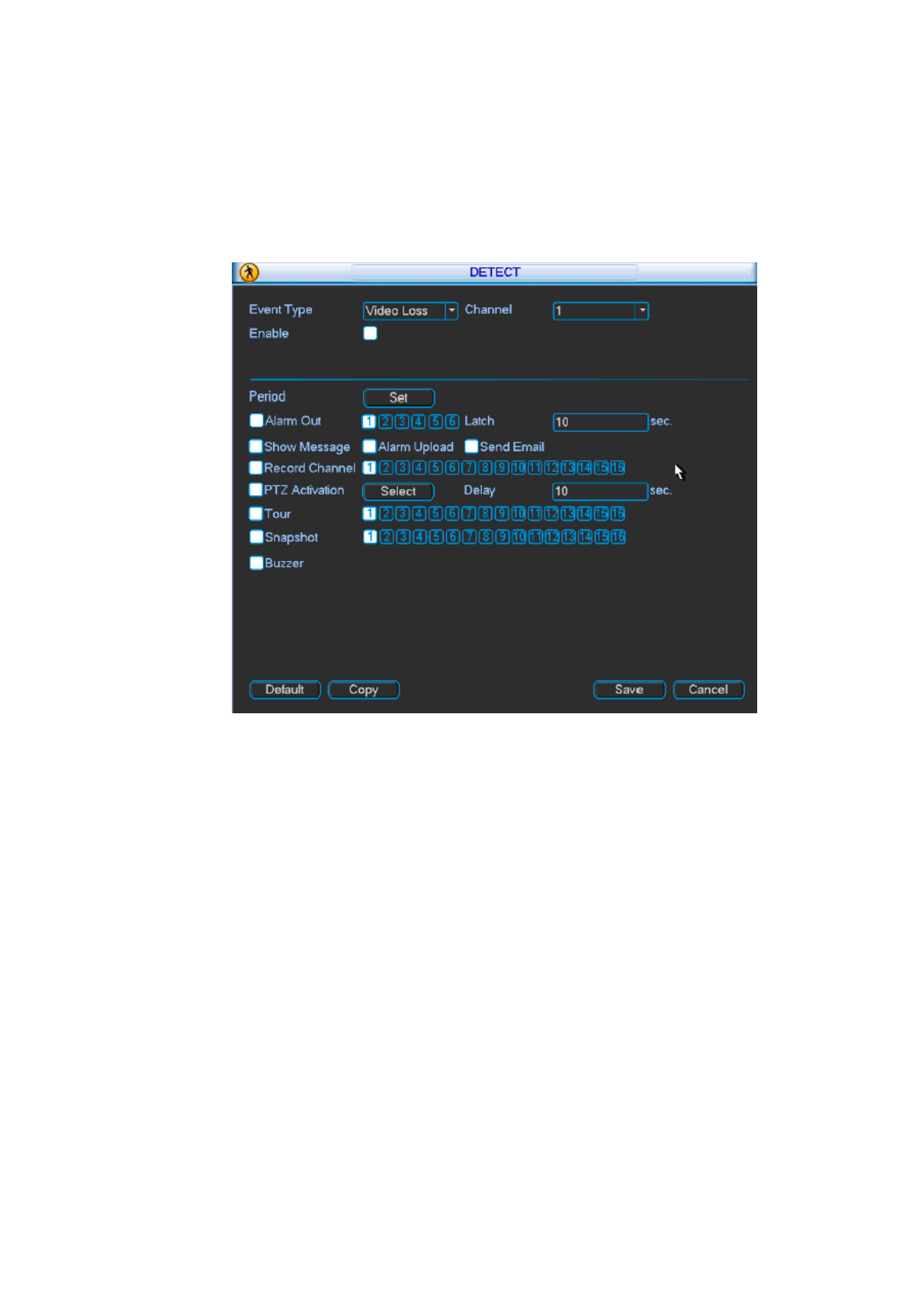The width and height of the screenshot is (924, 1307).
Task: Tick the Enable checkbox
Action: (370, 333)
